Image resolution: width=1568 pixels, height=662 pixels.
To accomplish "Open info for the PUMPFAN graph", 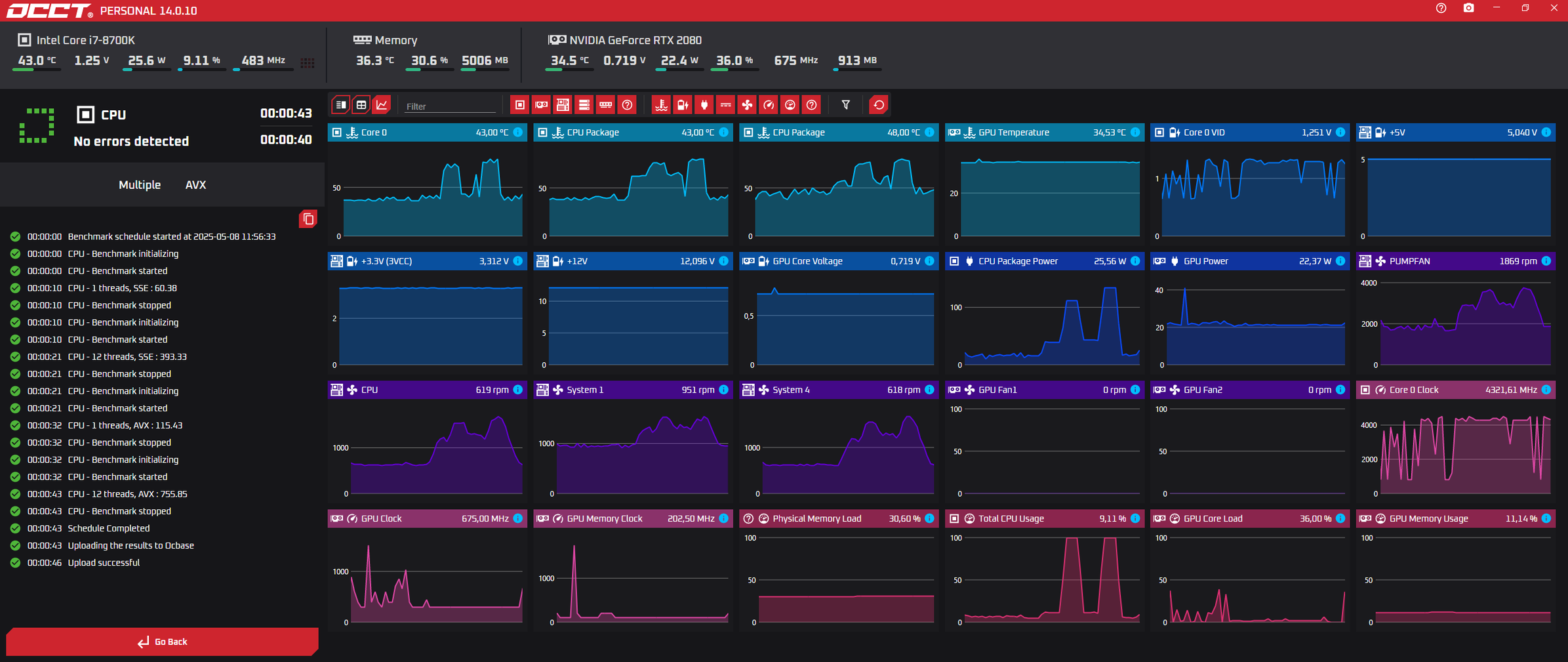I will pos(1546,261).
